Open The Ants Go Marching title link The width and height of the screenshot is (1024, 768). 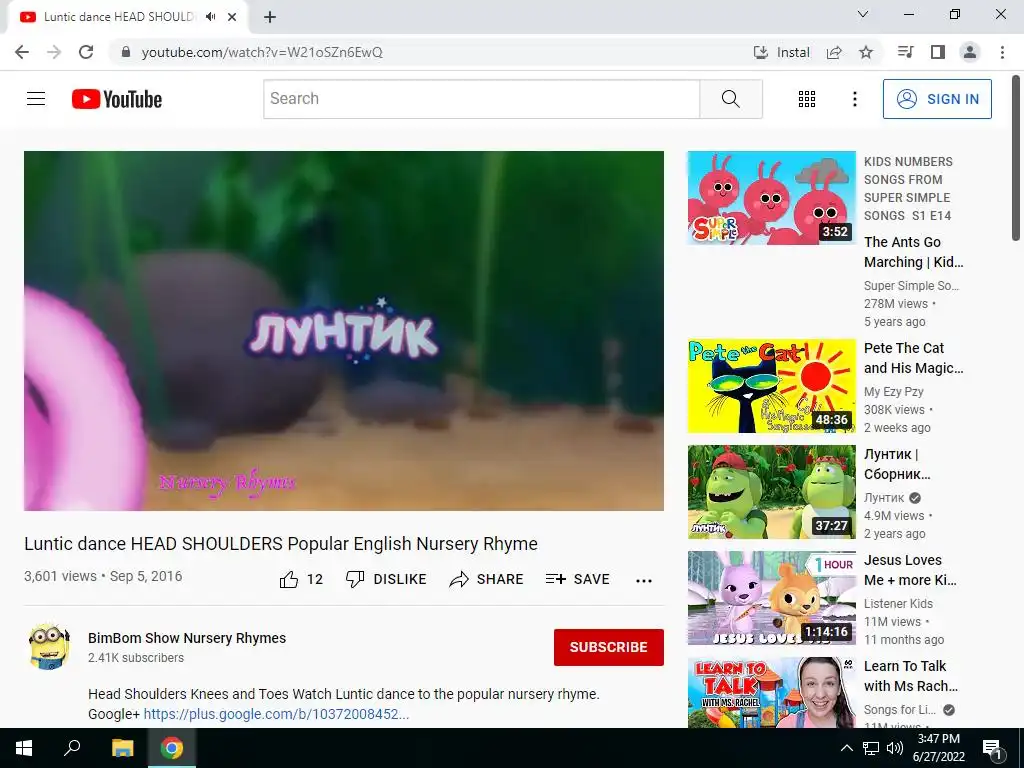click(x=914, y=252)
